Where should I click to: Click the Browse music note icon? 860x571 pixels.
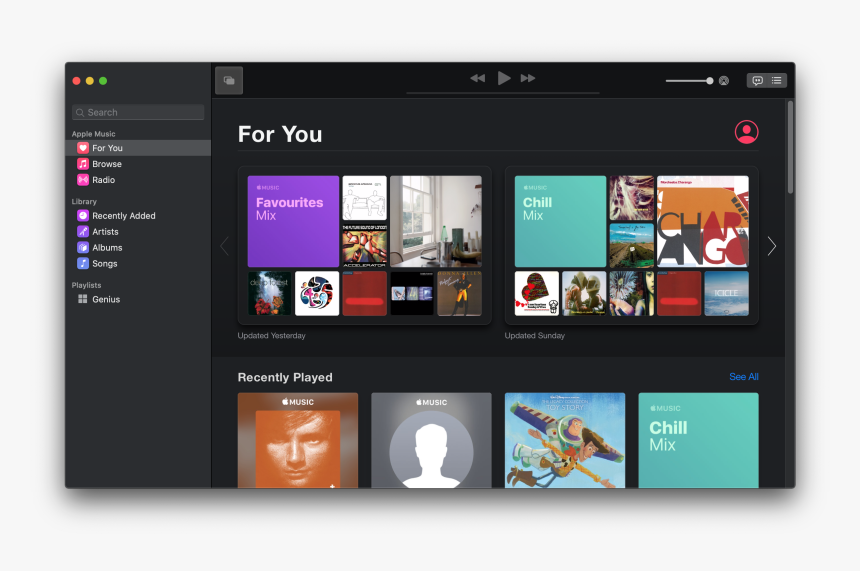coord(83,164)
